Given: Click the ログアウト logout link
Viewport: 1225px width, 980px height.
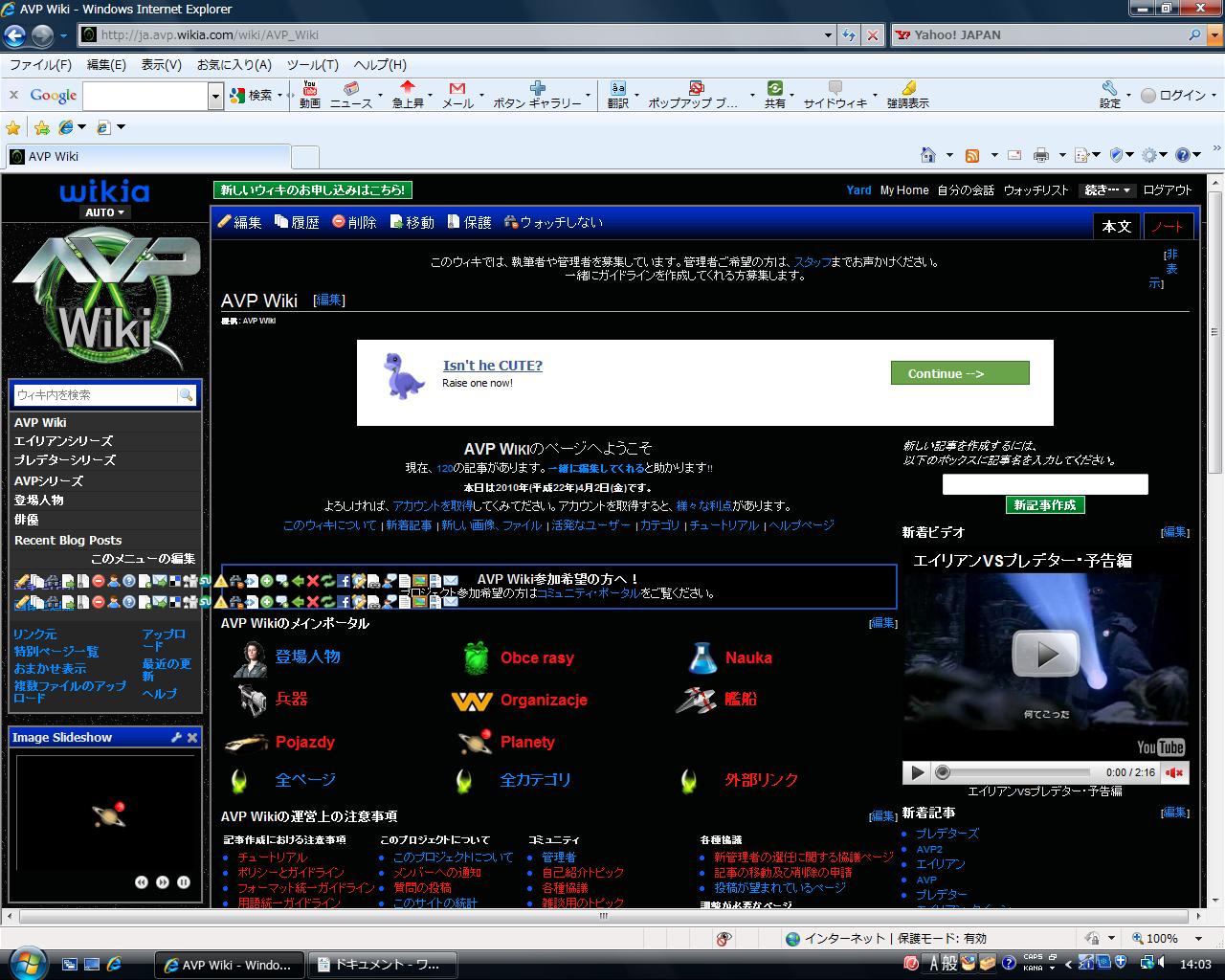Looking at the screenshot, I should tap(1168, 190).
